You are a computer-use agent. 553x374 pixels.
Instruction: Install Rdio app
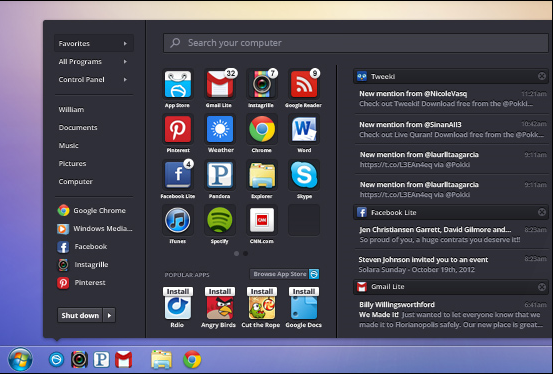click(178, 291)
